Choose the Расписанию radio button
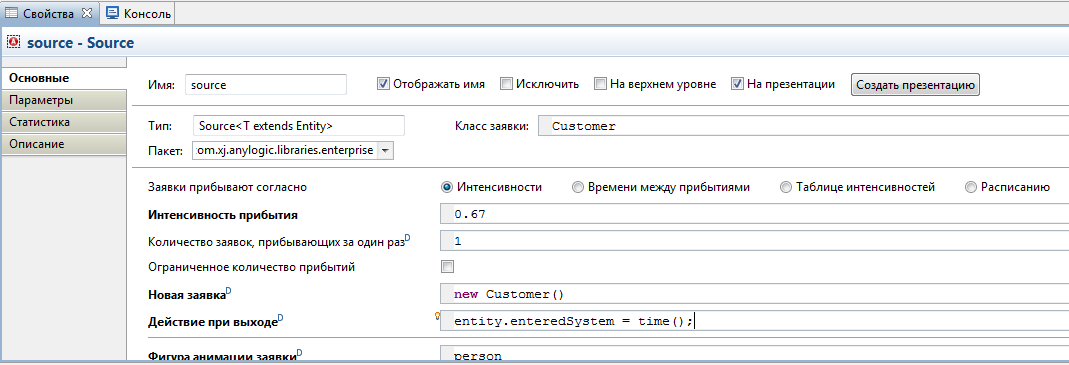Image resolution: width=1069 pixels, height=365 pixels. (x=971, y=187)
